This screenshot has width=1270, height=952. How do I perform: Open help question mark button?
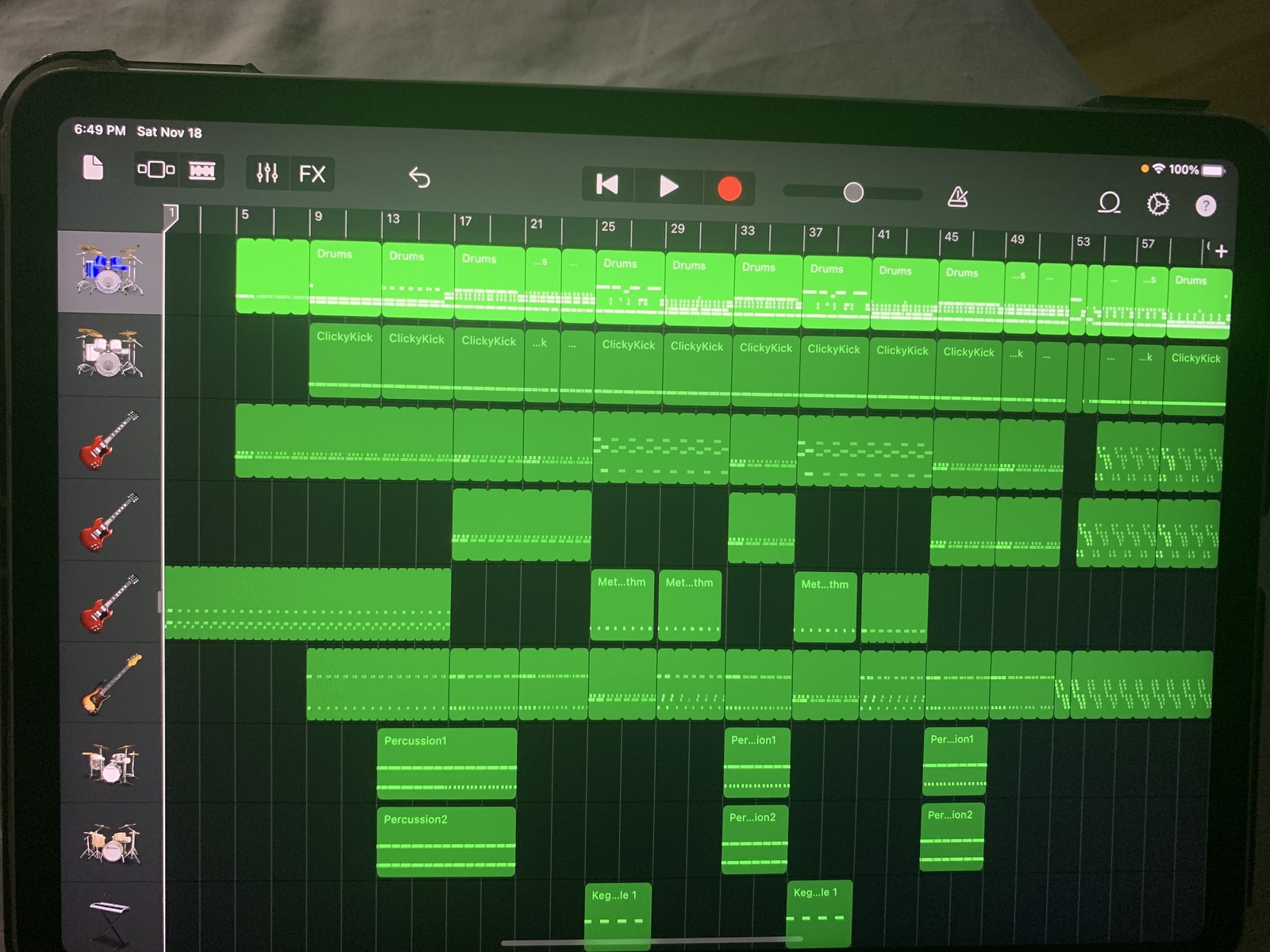1206,206
